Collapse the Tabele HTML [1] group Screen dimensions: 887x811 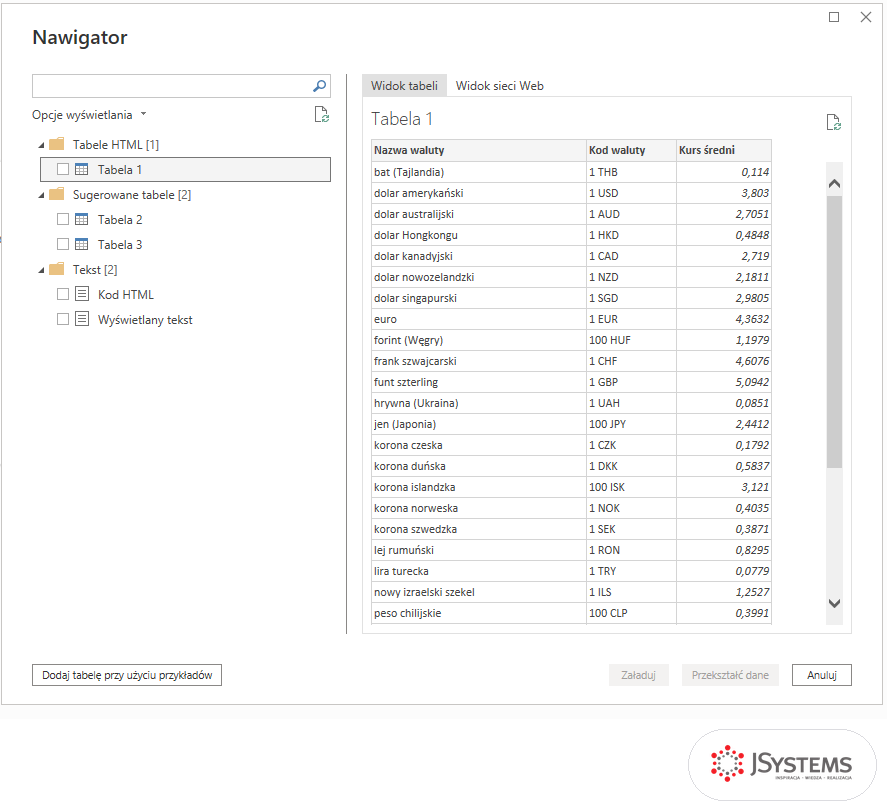pos(41,145)
